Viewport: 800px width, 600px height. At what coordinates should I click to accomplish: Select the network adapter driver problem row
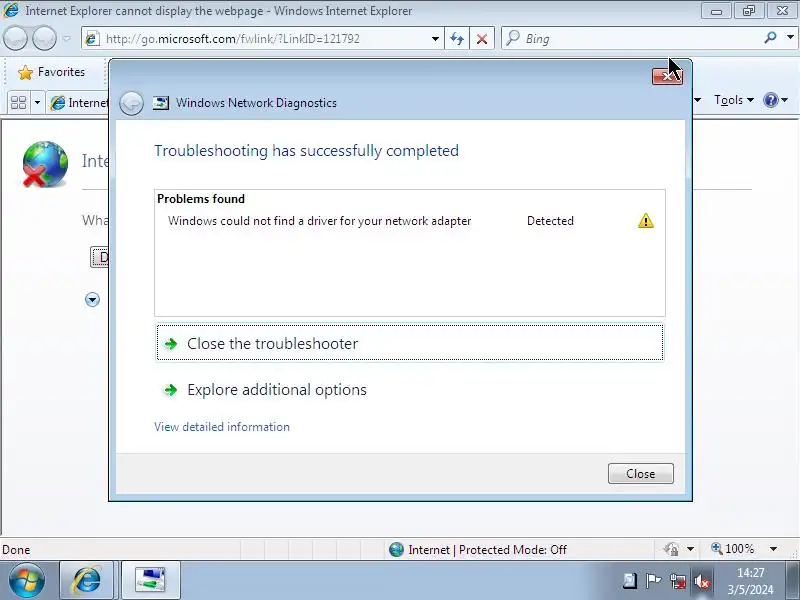[x=410, y=221]
